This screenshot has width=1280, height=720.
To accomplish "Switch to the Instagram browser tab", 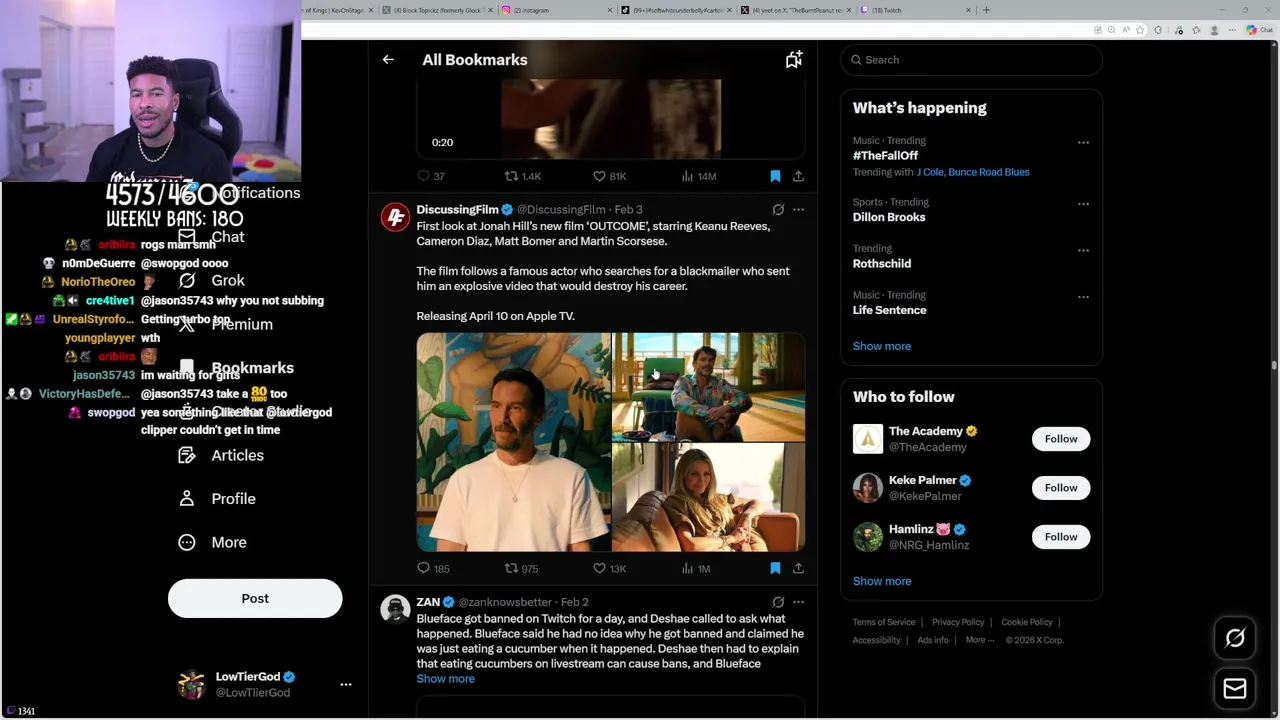I will pyautogui.click(x=555, y=10).
